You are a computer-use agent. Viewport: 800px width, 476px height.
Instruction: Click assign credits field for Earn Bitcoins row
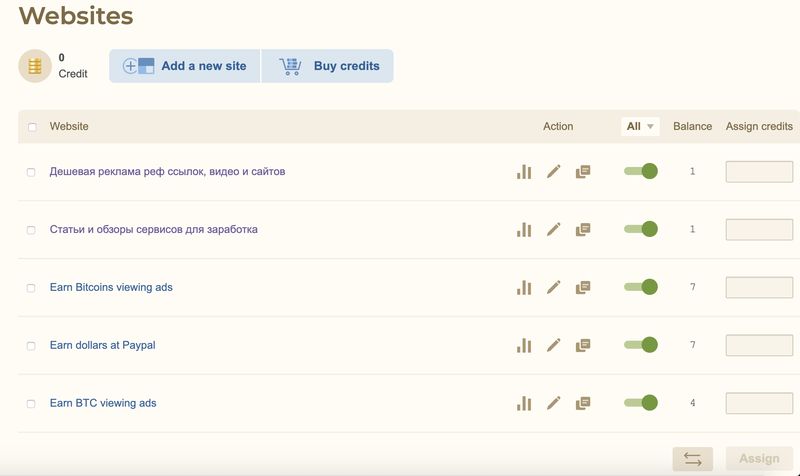tap(758, 288)
